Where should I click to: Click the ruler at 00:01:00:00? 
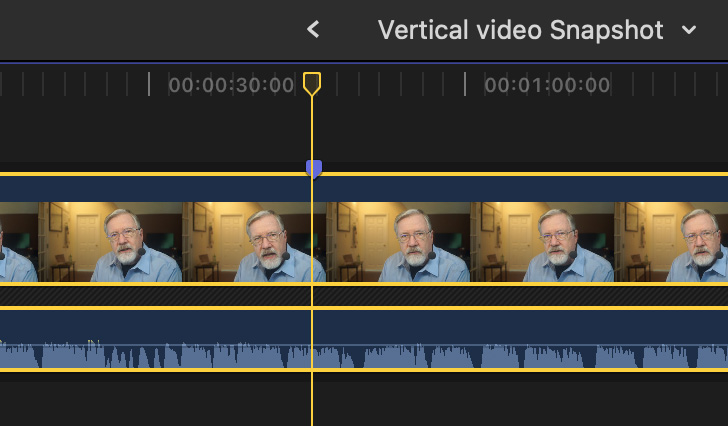[547, 85]
